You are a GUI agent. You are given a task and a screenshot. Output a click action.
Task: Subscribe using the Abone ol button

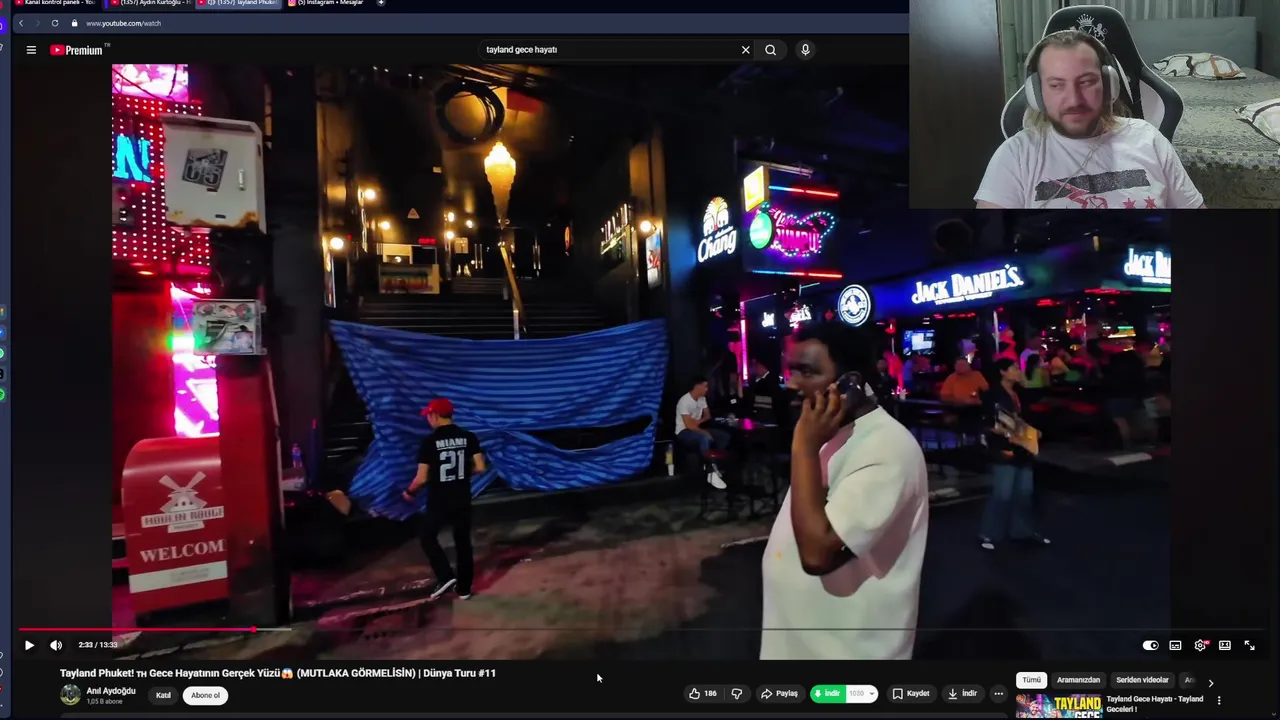pos(205,695)
